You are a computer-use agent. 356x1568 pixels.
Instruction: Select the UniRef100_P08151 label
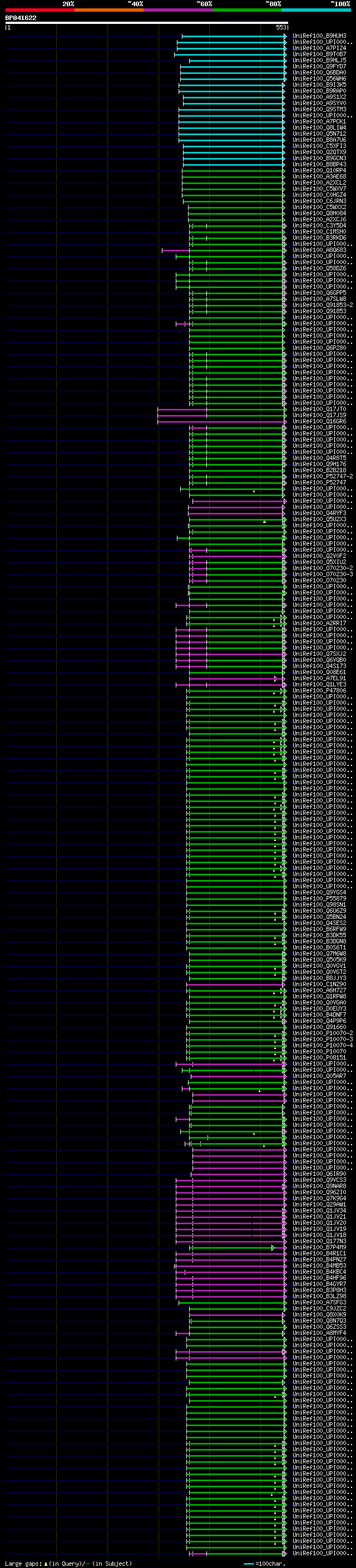point(319,1058)
